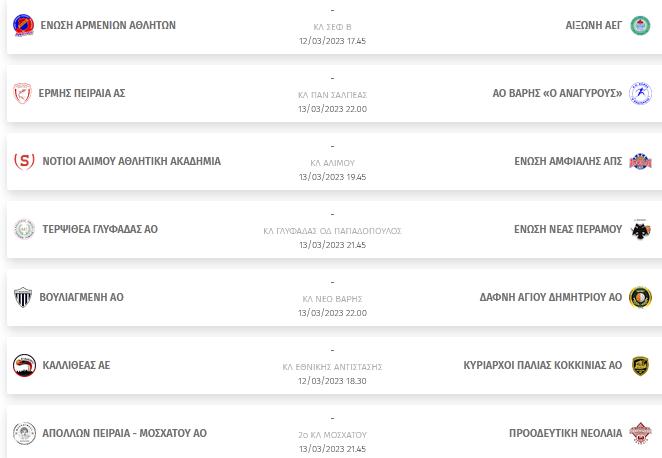Click the ΝΟΤΙΟΙ ΑΛΙΜΟΥ ΑΘΛΗΤΙΚΗ ΑΚΑΔΗΜΙΑ name
This screenshot has height=458, width=662.
click(x=131, y=161)
